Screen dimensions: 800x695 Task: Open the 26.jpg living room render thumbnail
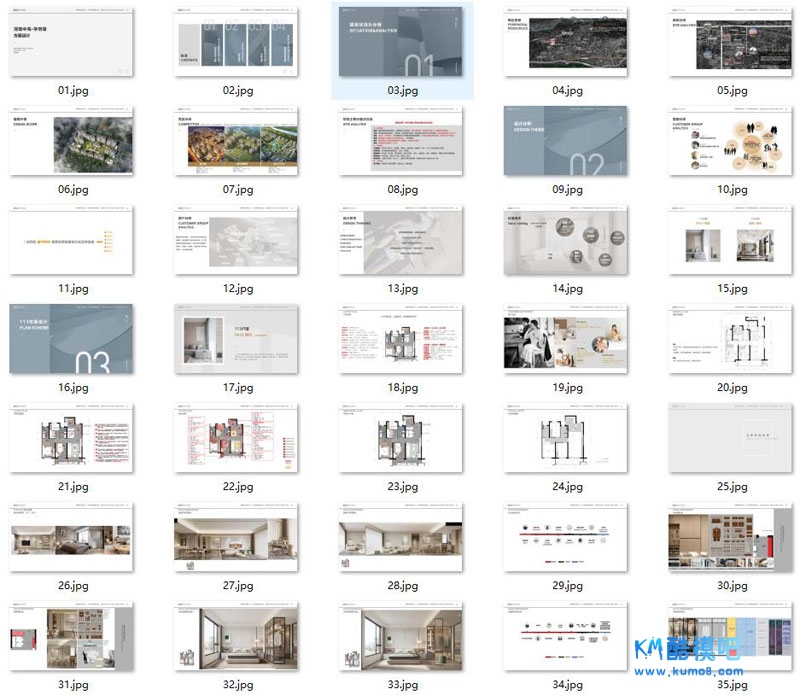[x=72, y=537]
